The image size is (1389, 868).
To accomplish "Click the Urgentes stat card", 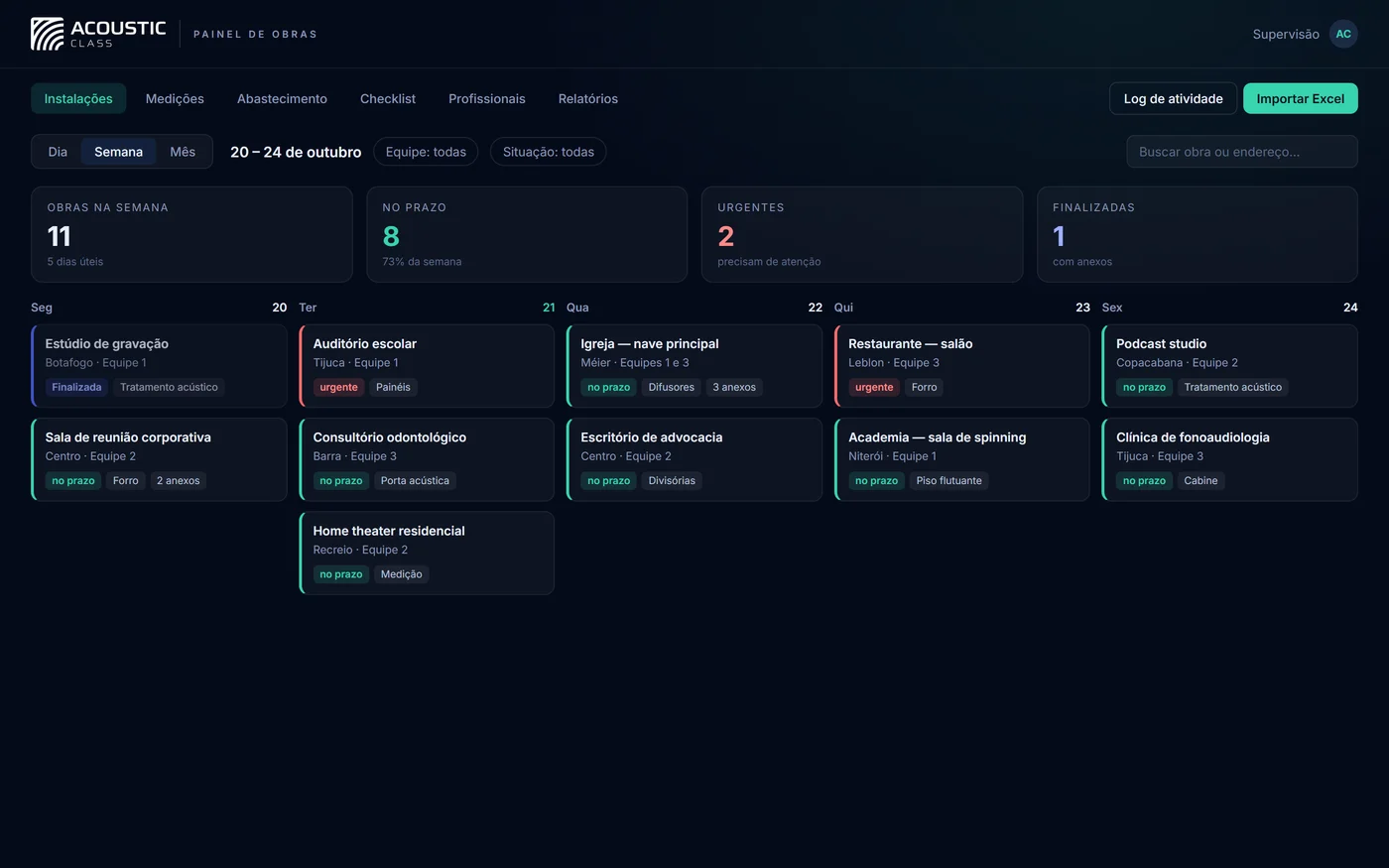I will [x=862, y=234].
